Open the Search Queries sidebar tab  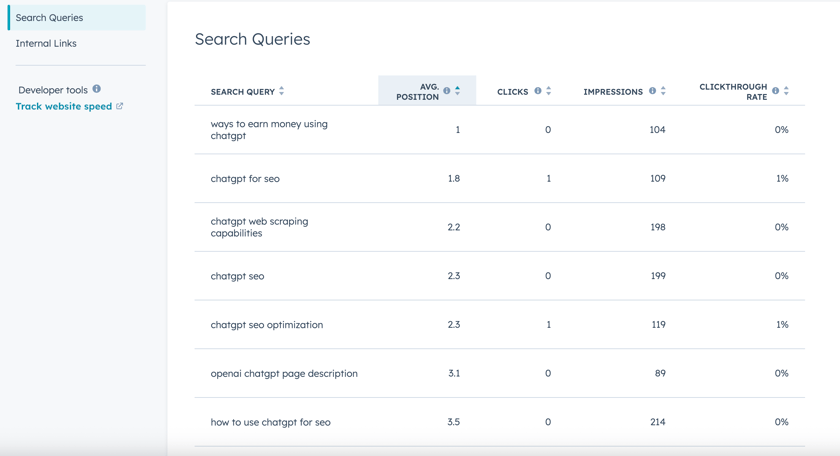77,18
